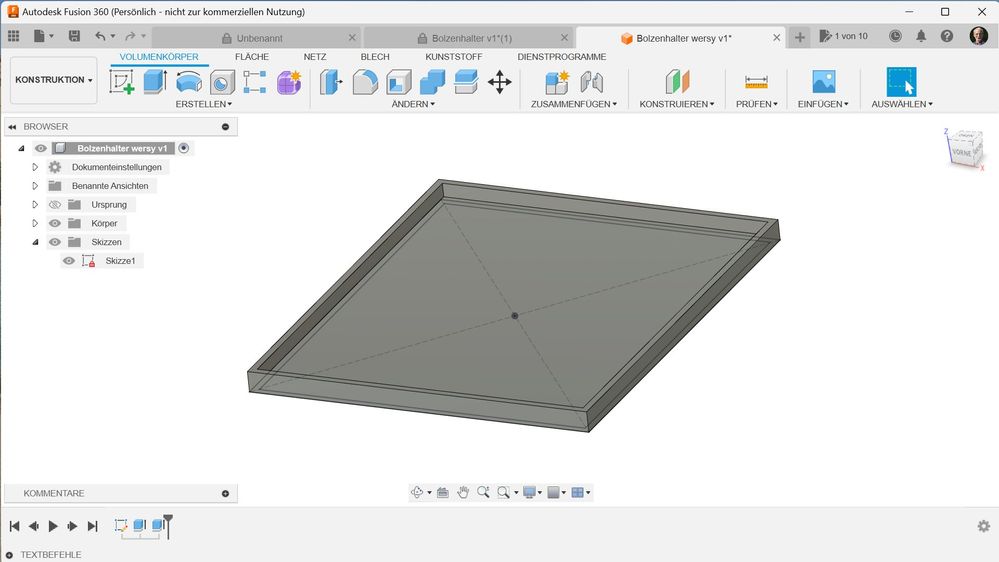Select the Revolve tool
999x562 pixels.
pyautogui.click(x=189, y=82)
